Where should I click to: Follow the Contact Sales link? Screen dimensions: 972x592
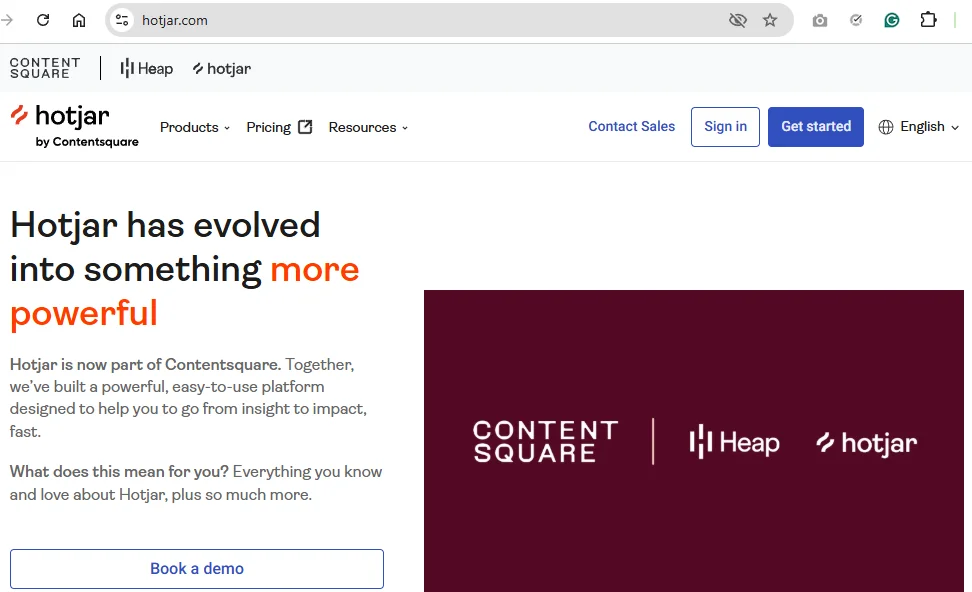click(x=631, y=126)
